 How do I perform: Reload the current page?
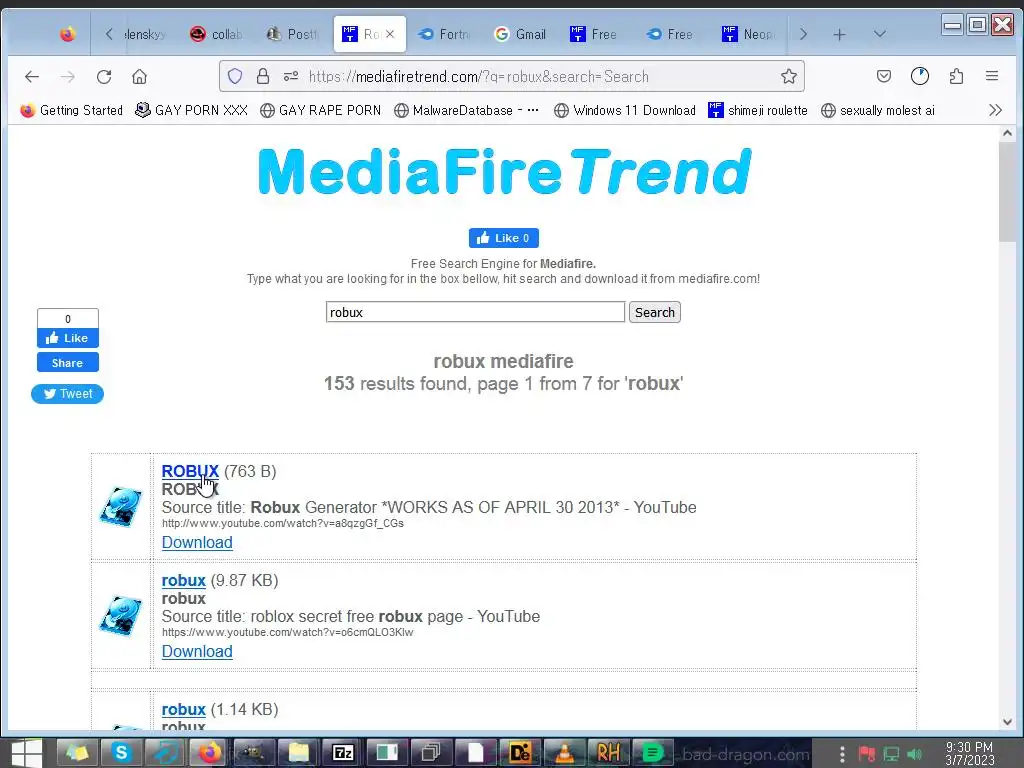104,76
